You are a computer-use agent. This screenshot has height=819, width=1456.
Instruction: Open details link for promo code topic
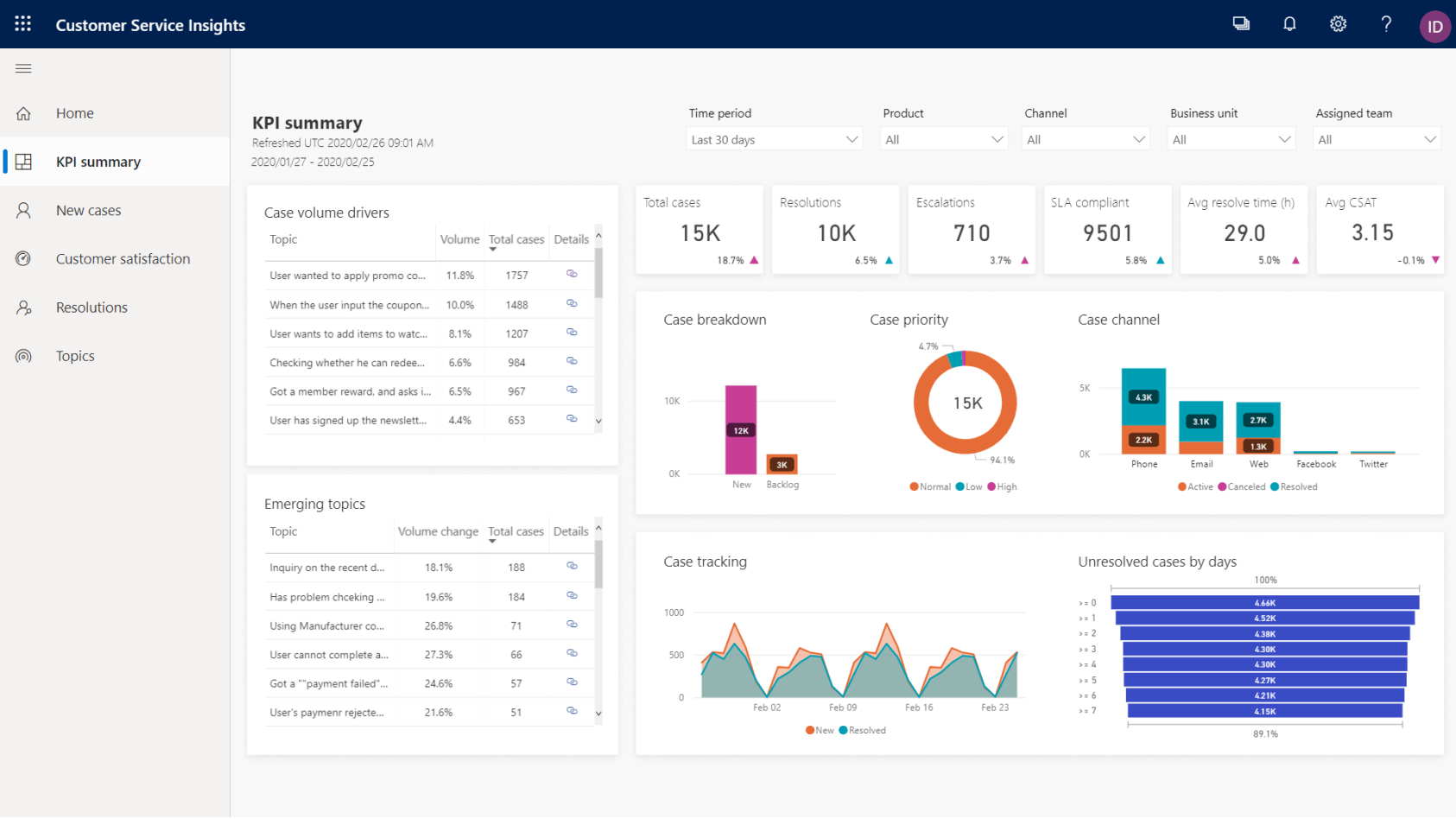click(x=572, y=274)
